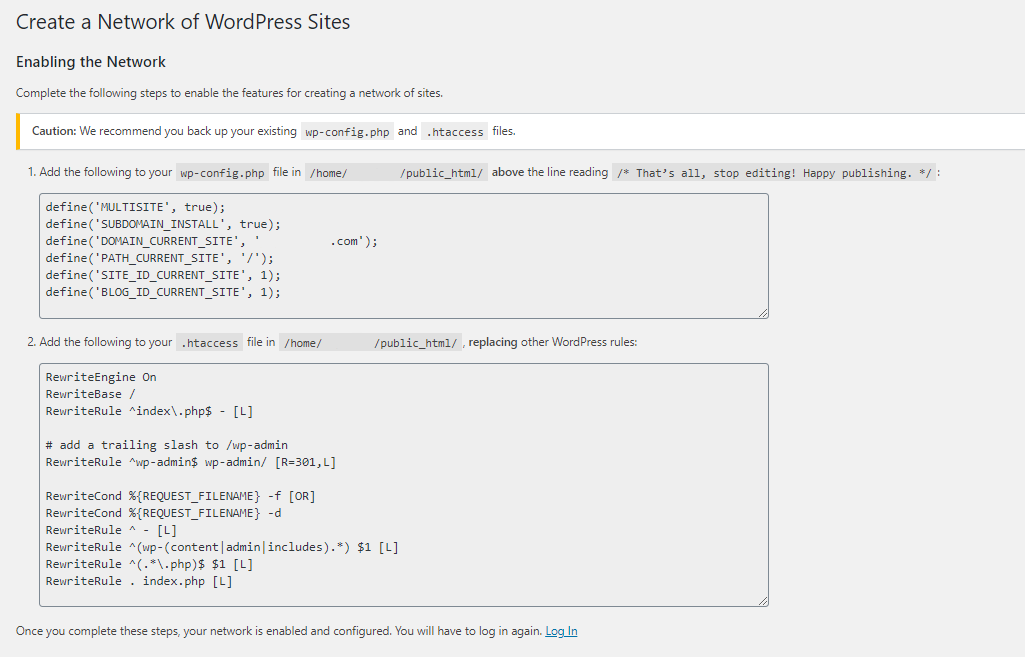Screen dimensions: 1025x657
Task: Select the Create a Network of WordPress Sites heading
Action: point(182,21)
